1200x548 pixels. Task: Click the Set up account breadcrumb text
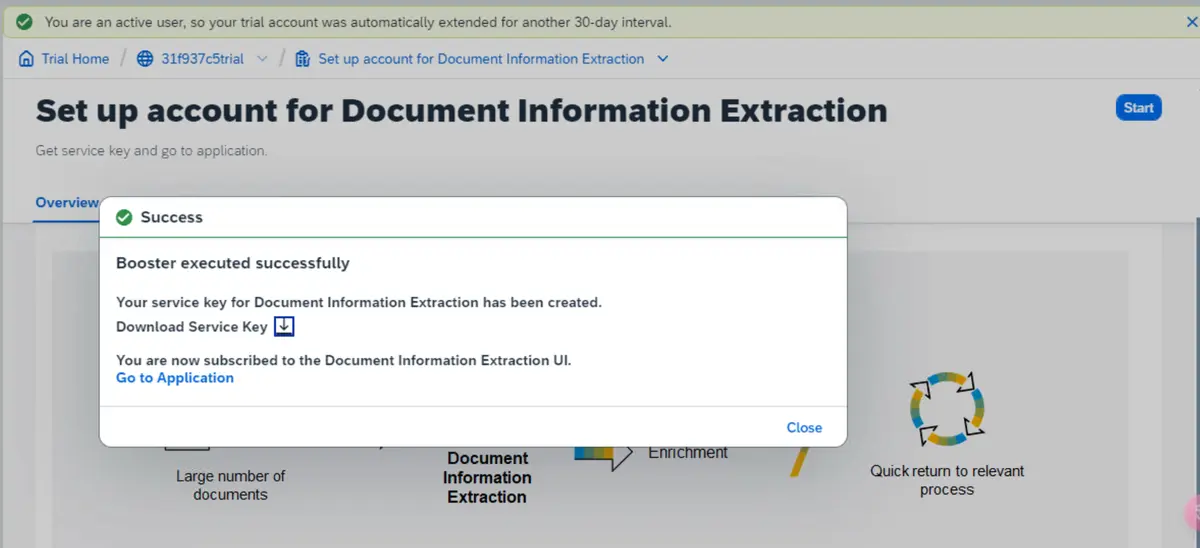point(481,59)
